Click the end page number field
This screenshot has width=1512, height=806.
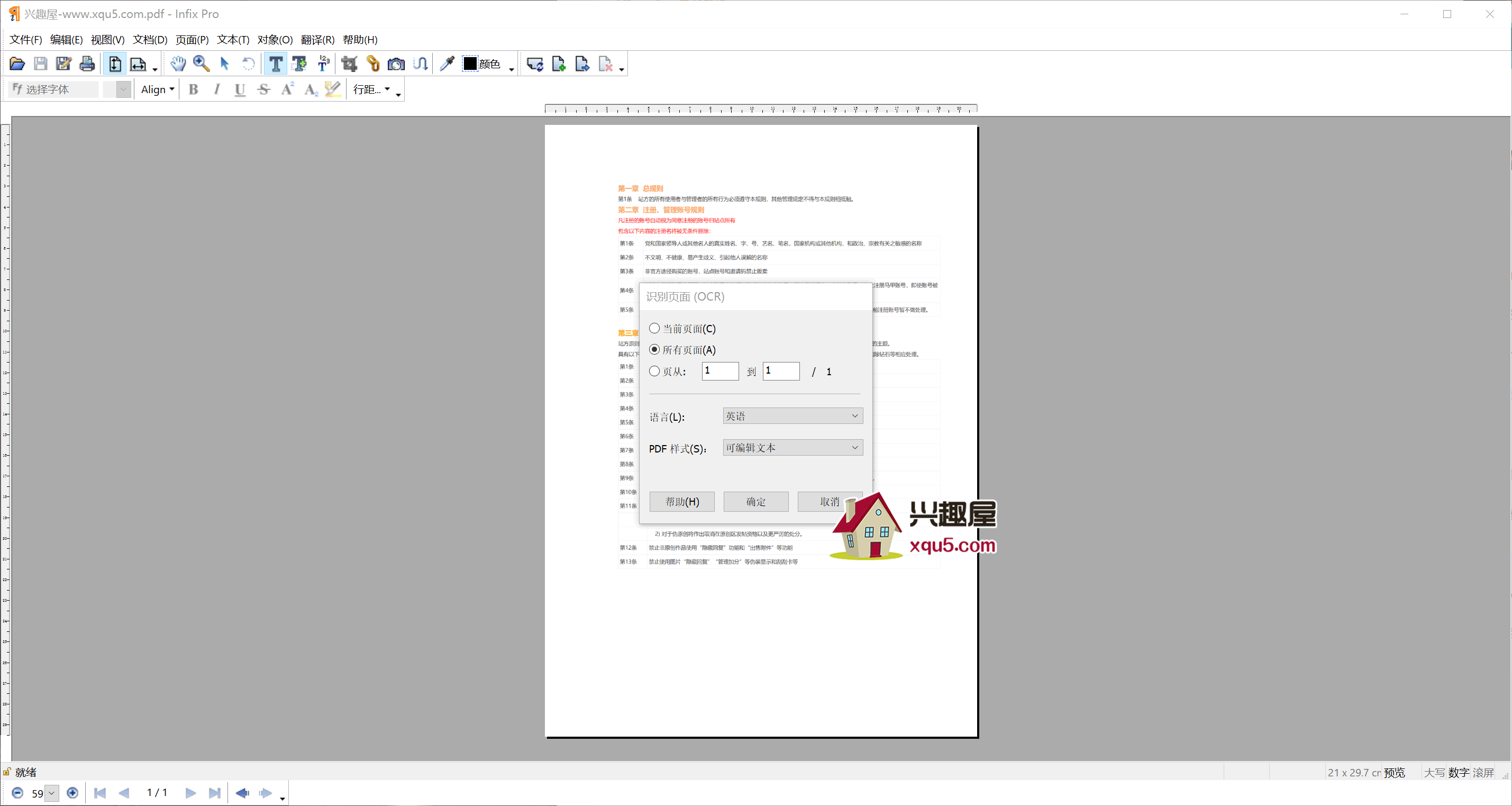[781, 371]
